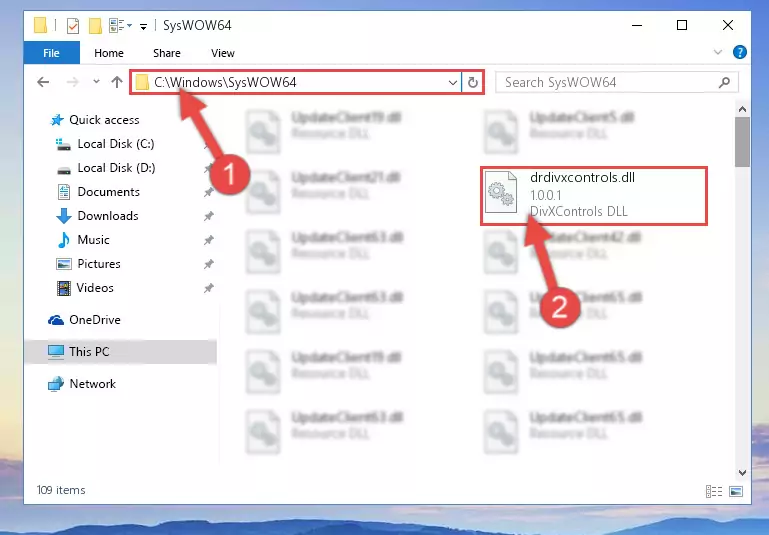
Task: Click the pin icon beside Videos
Action: coord(208,288)
